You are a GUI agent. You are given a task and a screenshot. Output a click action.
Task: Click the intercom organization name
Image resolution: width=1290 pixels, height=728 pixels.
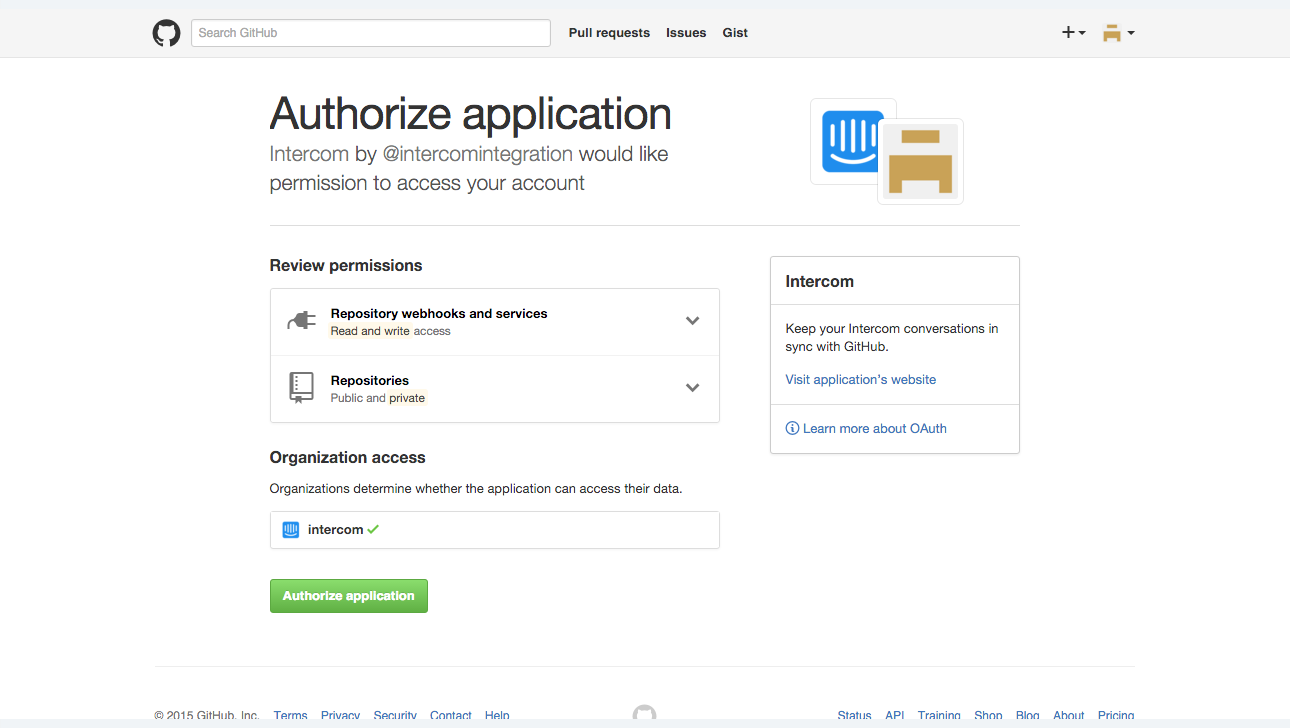[335, 530]
